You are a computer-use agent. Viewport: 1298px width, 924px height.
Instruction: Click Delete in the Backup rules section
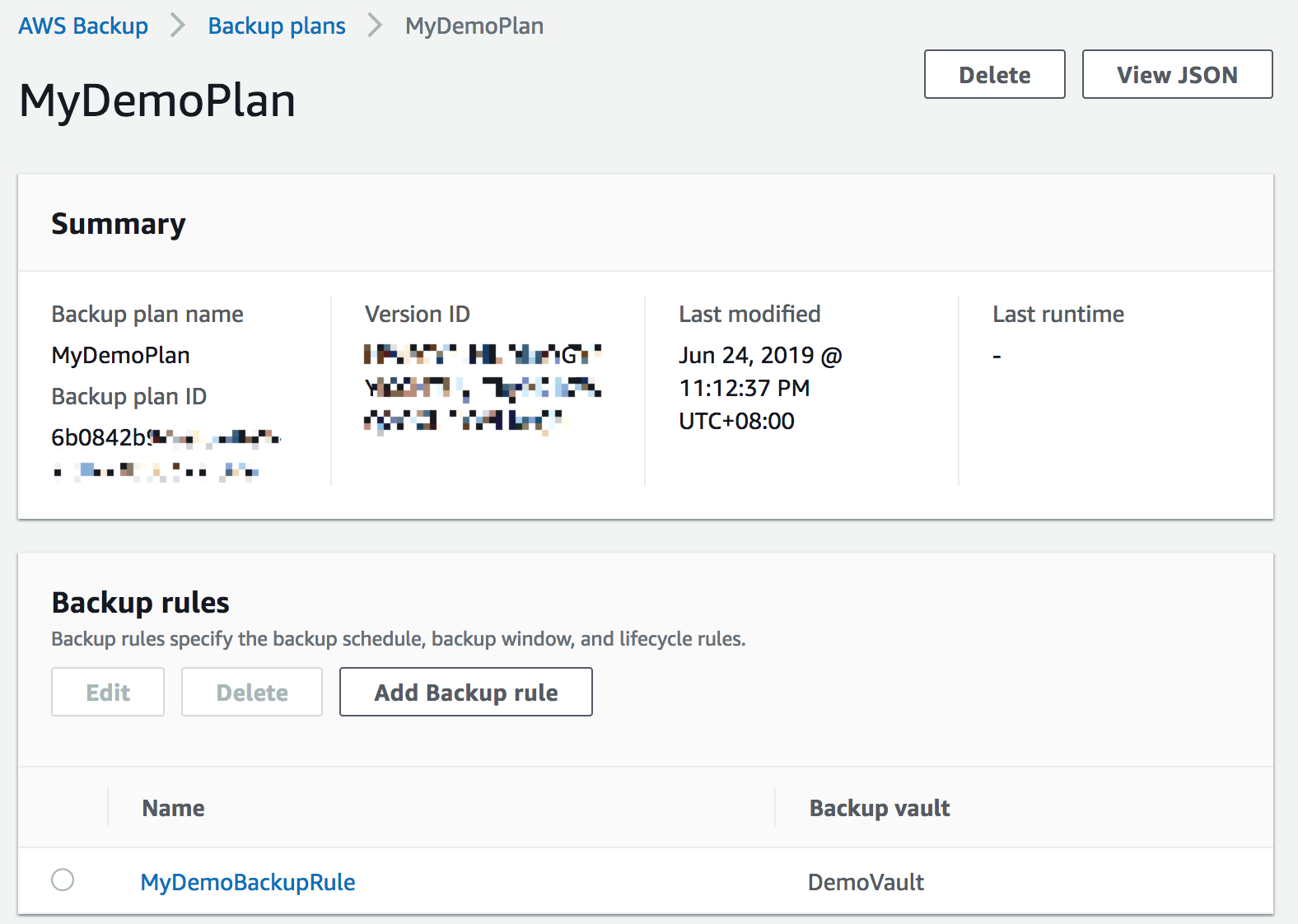pos(252,692)
